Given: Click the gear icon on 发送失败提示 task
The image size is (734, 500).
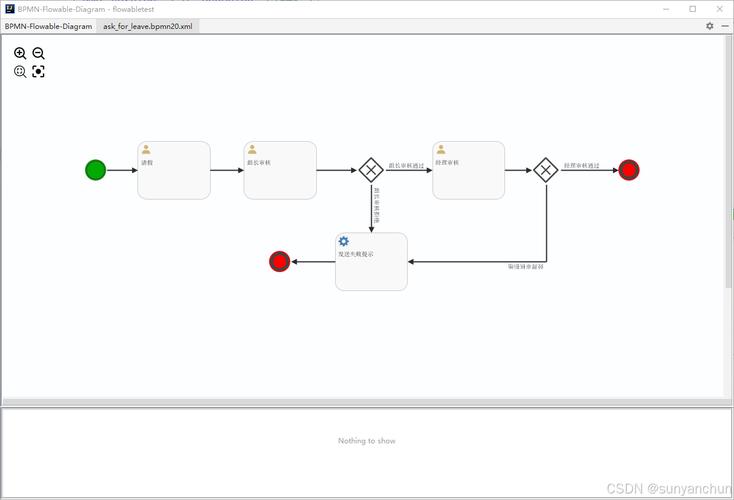Looking at the screenshot, I should click(344, 241).
